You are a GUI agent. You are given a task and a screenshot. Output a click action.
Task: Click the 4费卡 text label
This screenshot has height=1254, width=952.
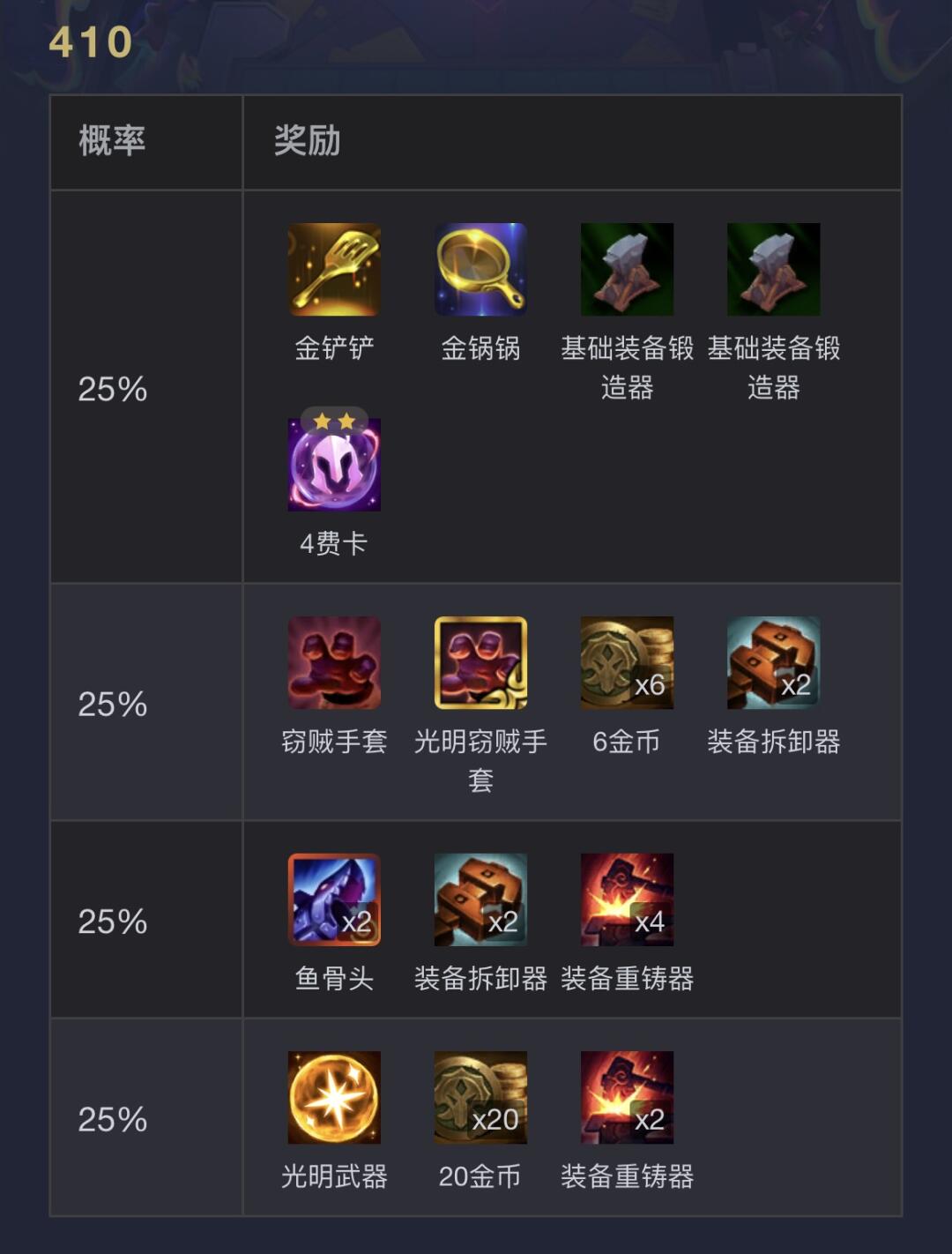click(x=333, y=543)
